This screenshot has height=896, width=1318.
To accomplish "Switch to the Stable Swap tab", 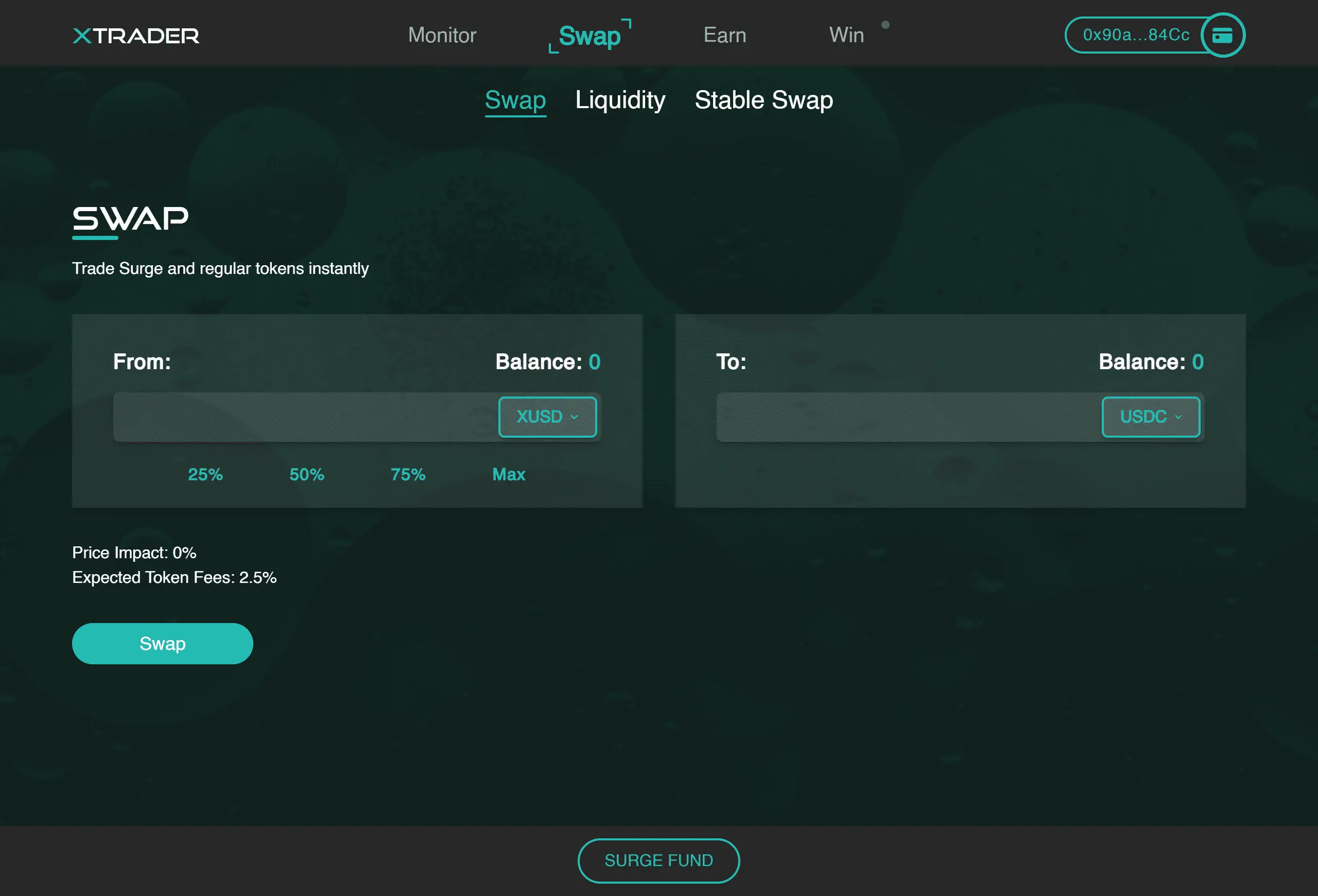I will (764, 100).
